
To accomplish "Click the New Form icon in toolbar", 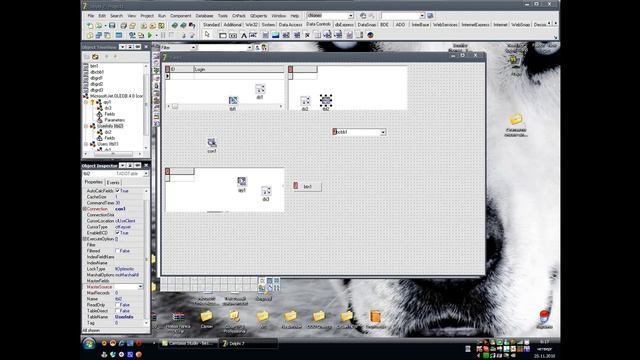I will point(119,36).
